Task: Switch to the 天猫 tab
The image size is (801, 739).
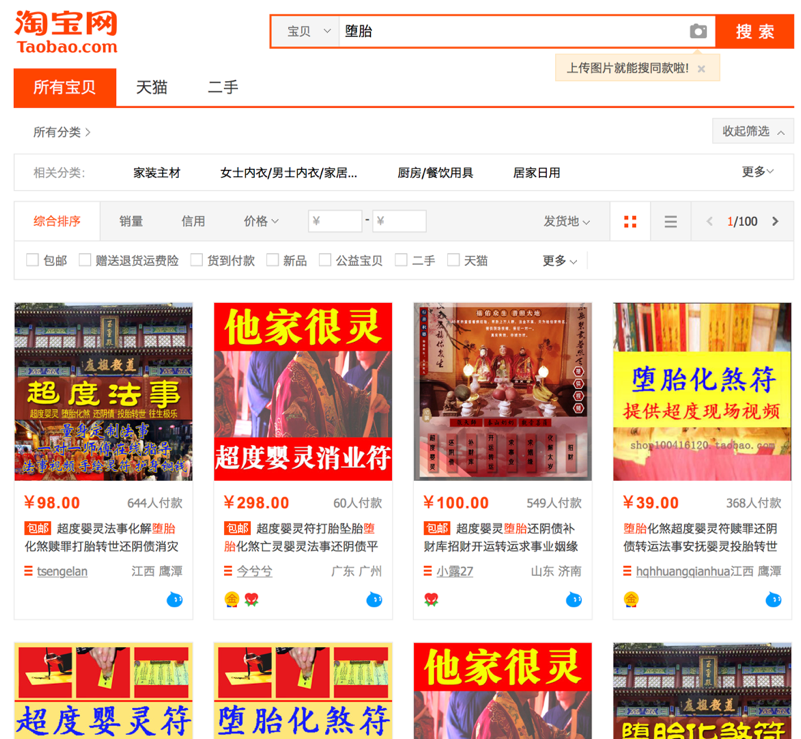Action: tap(152, 87)
